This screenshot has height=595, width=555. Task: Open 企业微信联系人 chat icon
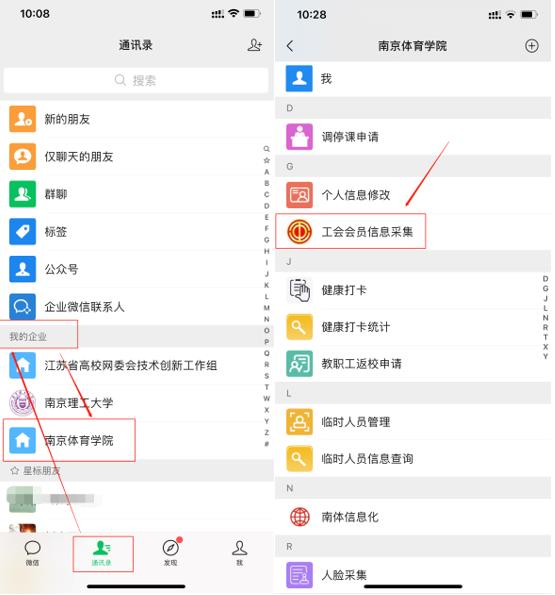pos(22,307)
